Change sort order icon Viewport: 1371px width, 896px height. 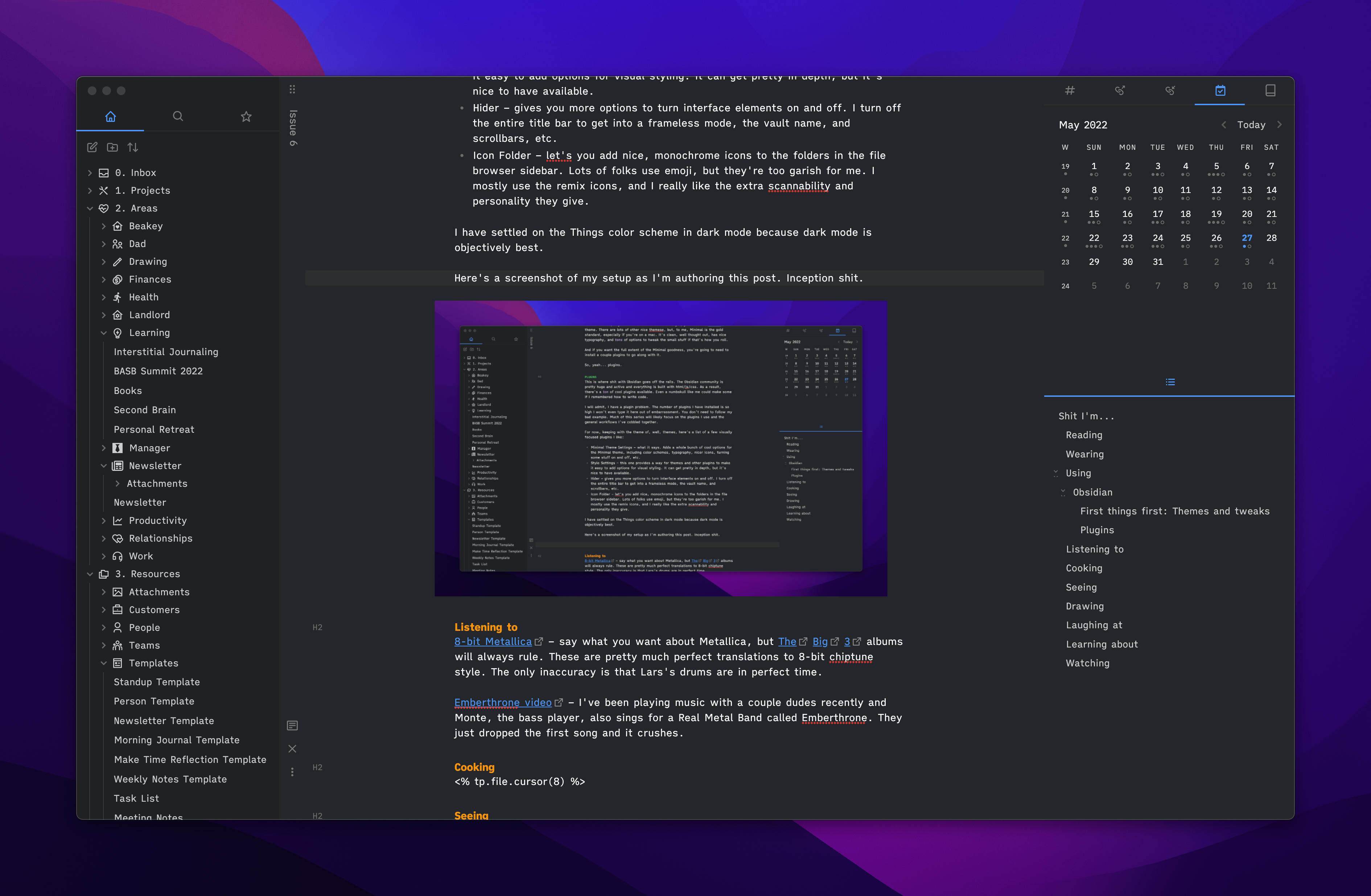click(133, 147)
